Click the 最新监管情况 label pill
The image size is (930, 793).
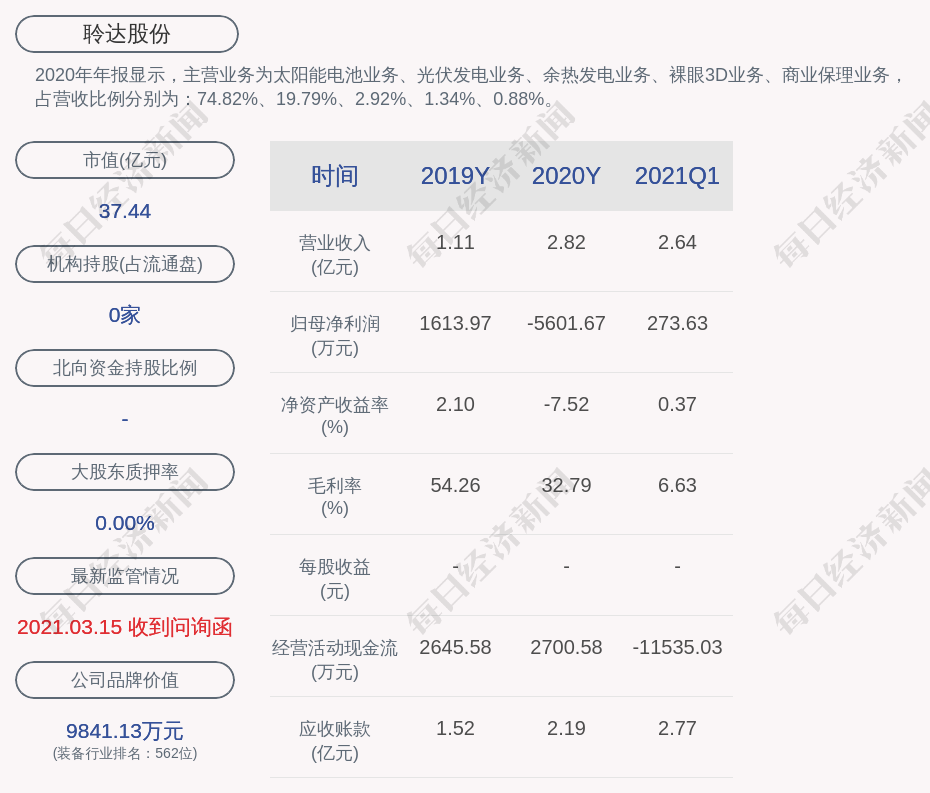click(x=125, y=576)
